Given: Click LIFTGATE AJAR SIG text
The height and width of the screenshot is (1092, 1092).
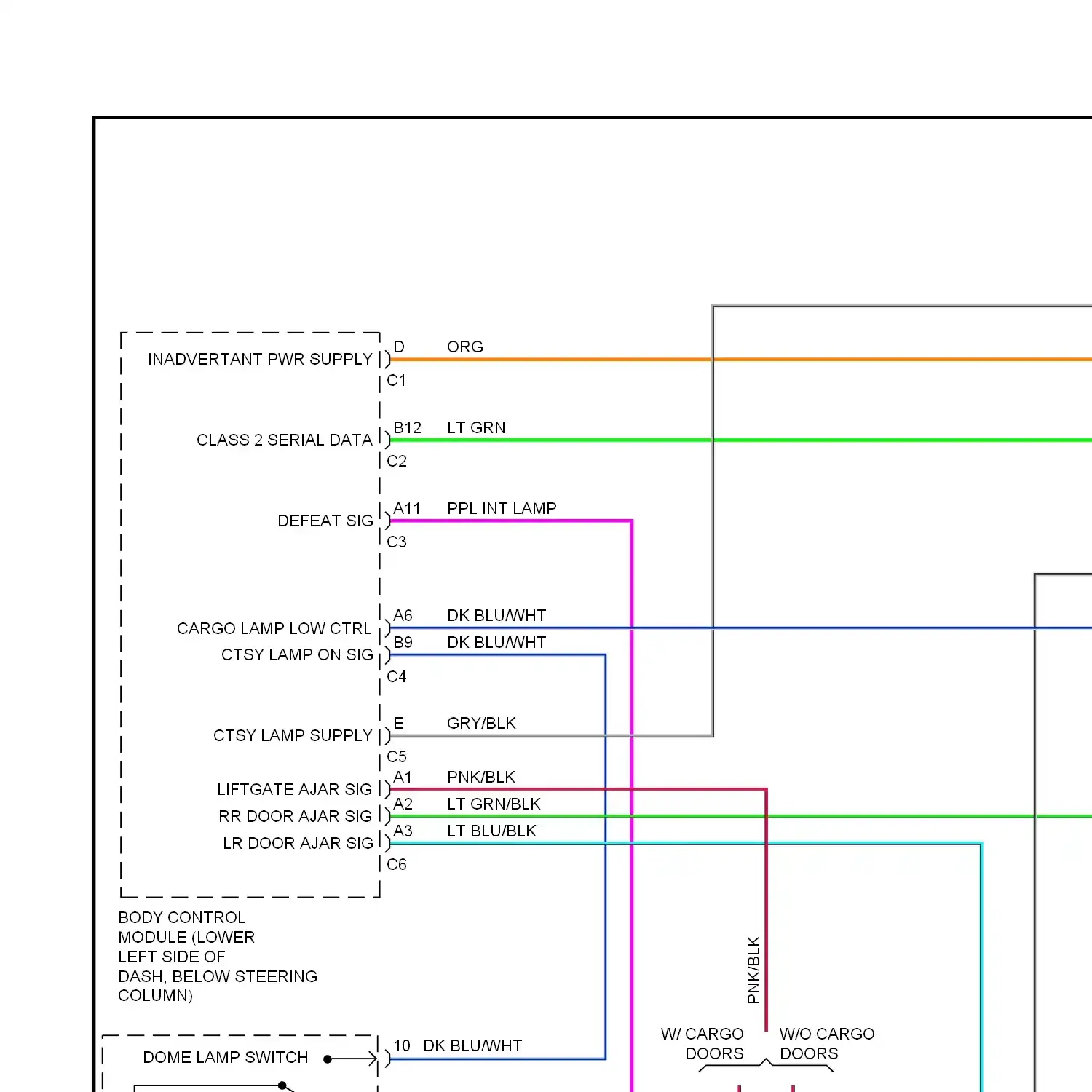Looking at the screenshot, I should 294,789.
